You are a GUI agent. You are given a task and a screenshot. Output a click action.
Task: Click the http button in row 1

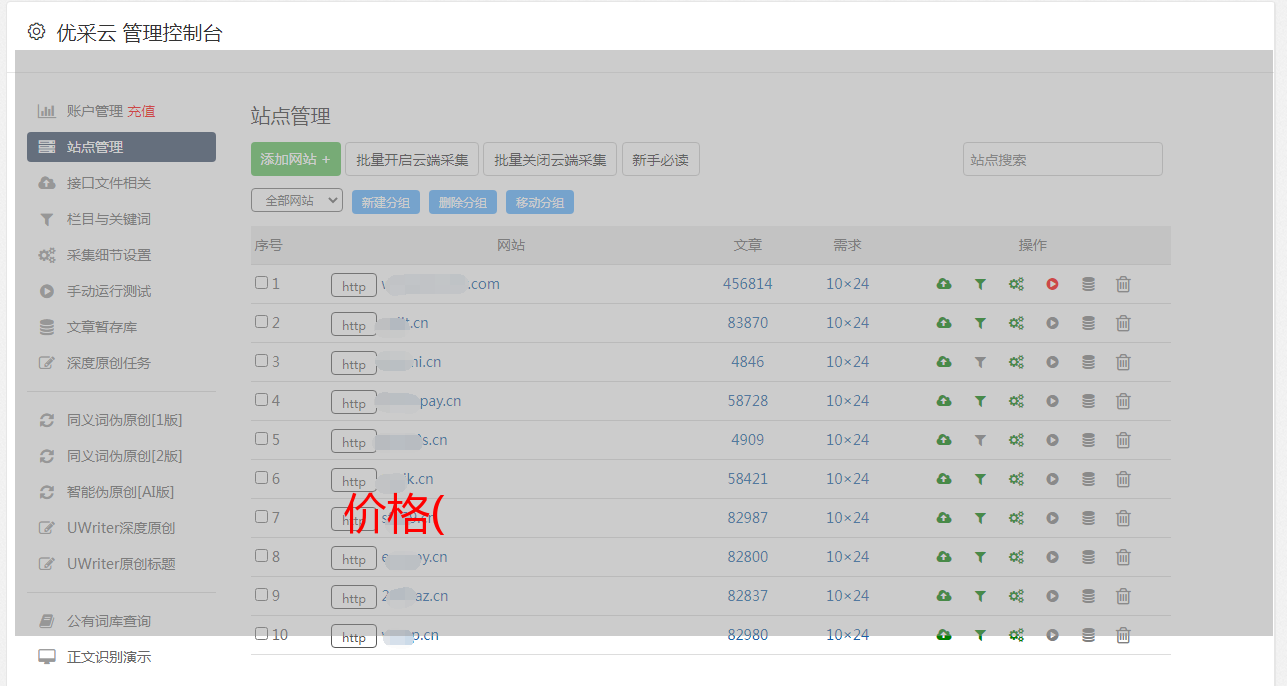354,285
